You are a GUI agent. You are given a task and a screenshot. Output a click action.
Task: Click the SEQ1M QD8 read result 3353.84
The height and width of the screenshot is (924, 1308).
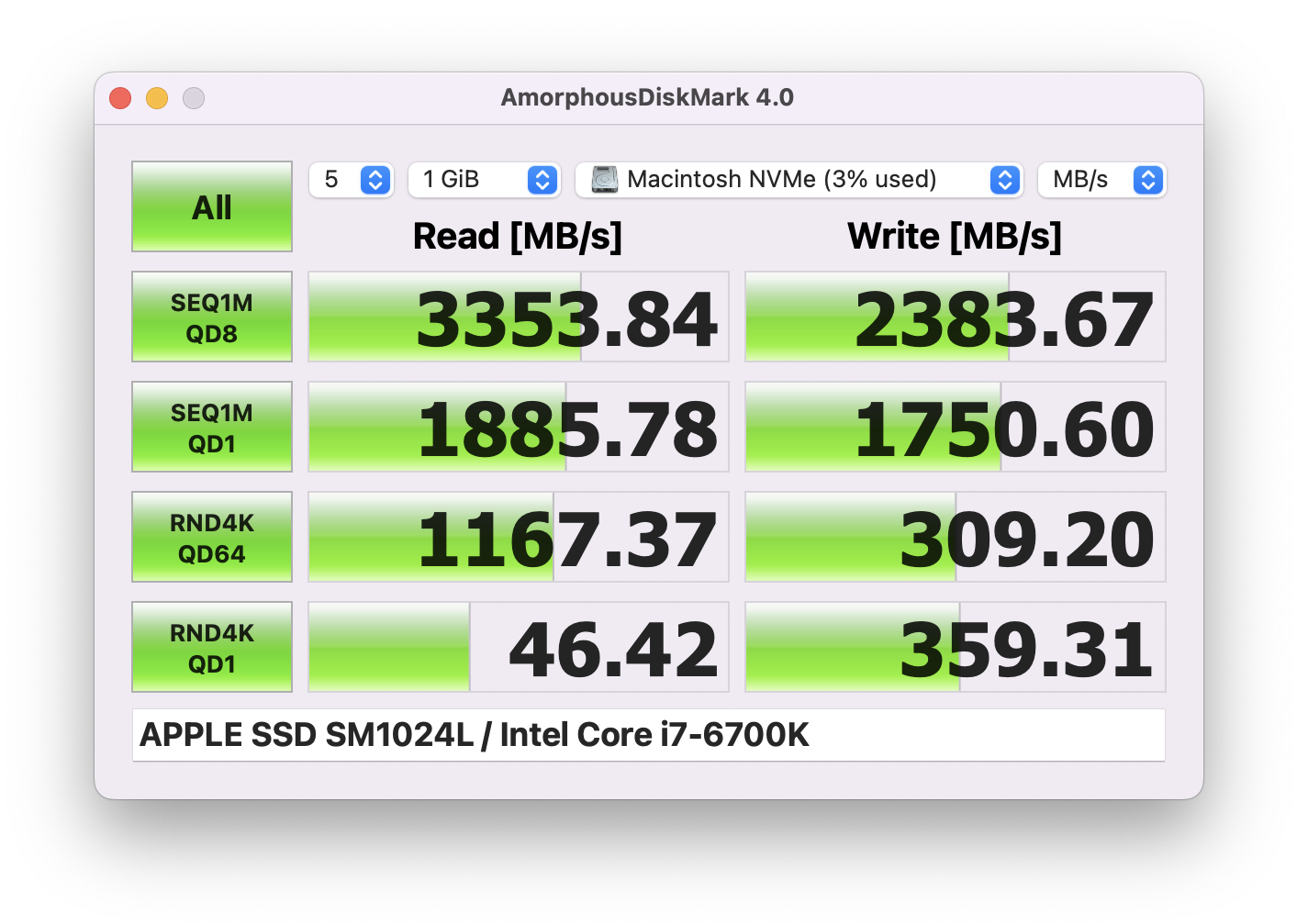pyautogui.click(x=519, y=317)
